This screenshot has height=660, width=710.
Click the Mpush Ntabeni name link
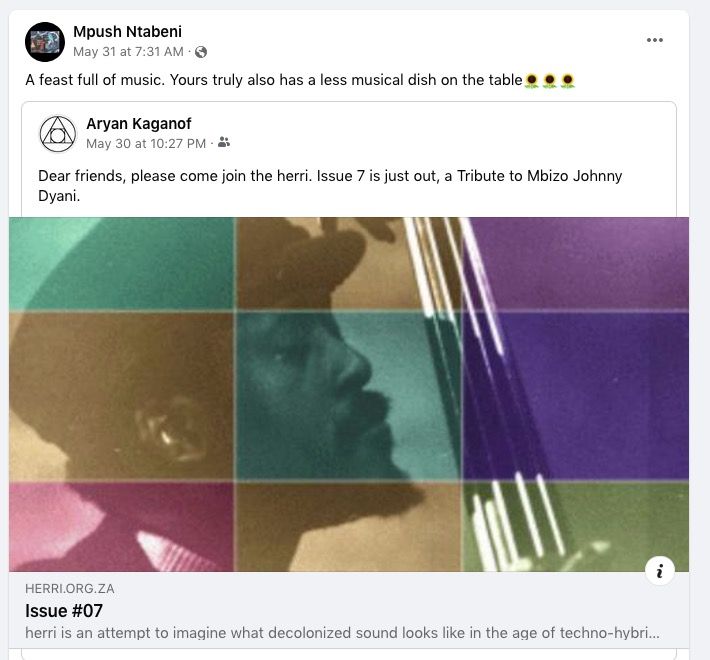[128, 32]
